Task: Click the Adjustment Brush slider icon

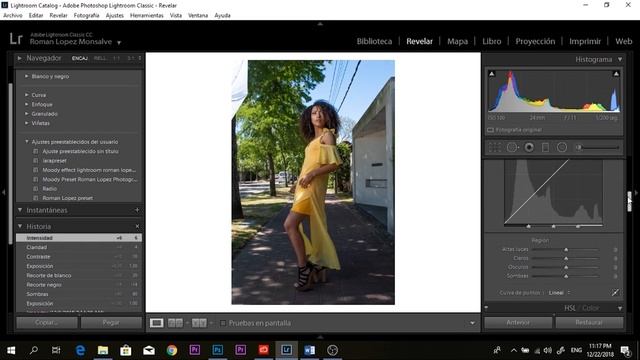Action: (579, 147)
